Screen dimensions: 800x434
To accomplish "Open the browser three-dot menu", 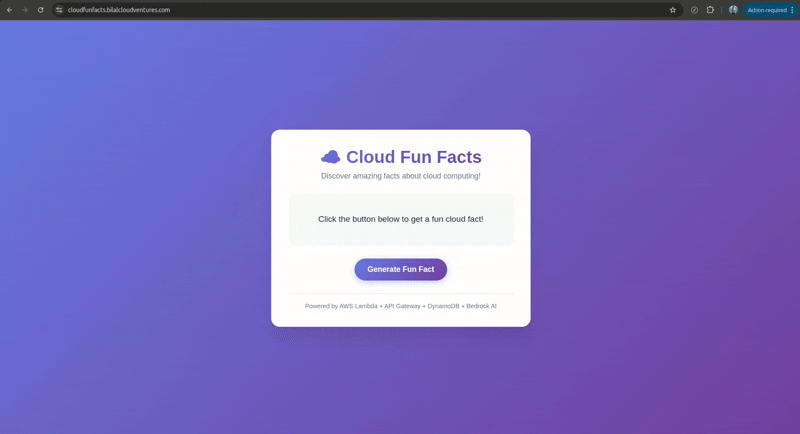I will [x=792, y=10].
